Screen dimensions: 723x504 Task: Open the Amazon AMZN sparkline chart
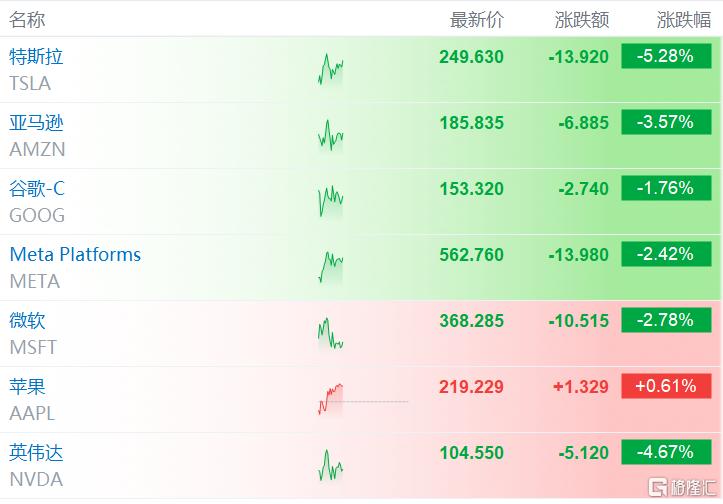[x=331, y=135]
